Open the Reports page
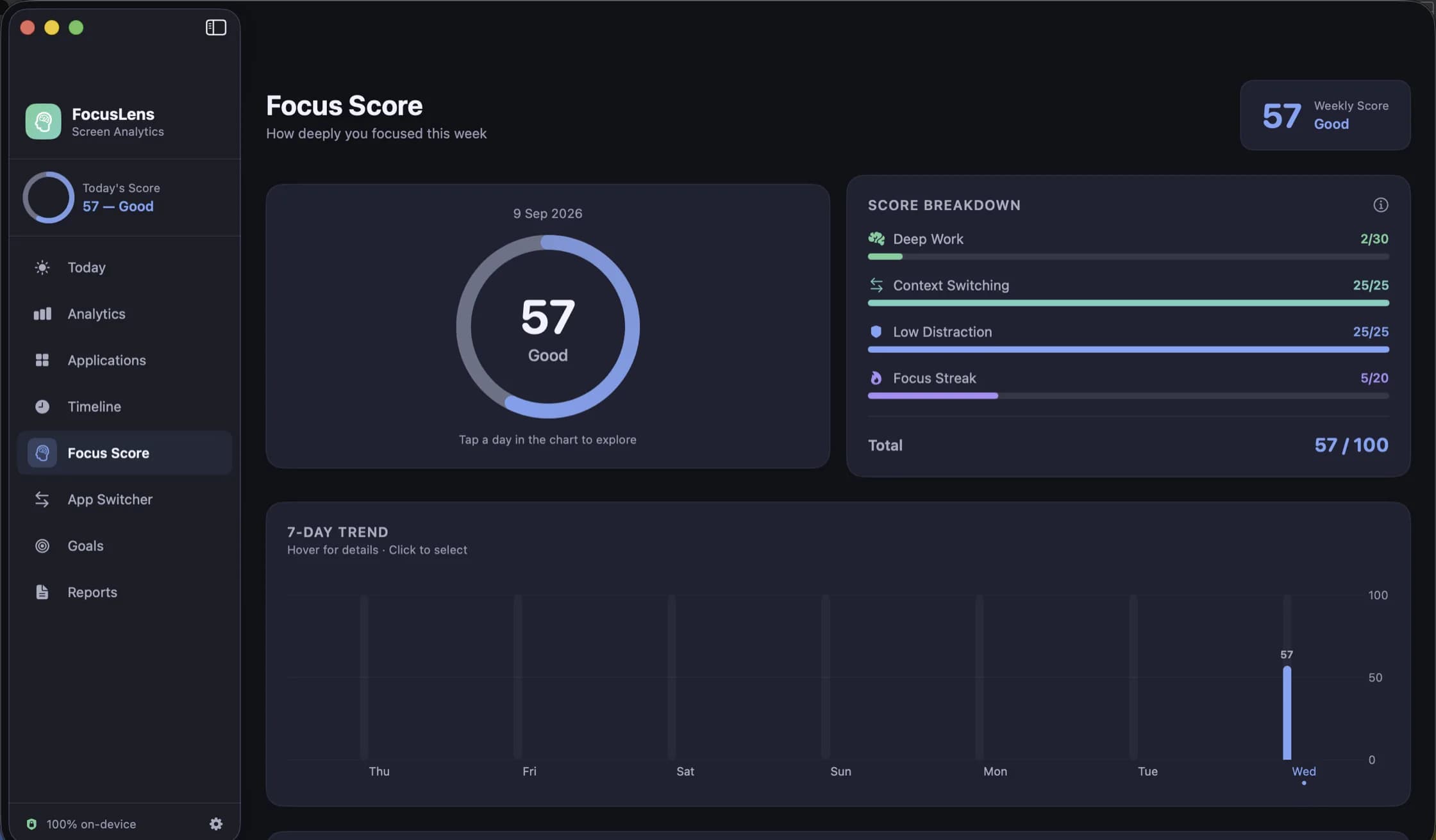 point(124,592)
